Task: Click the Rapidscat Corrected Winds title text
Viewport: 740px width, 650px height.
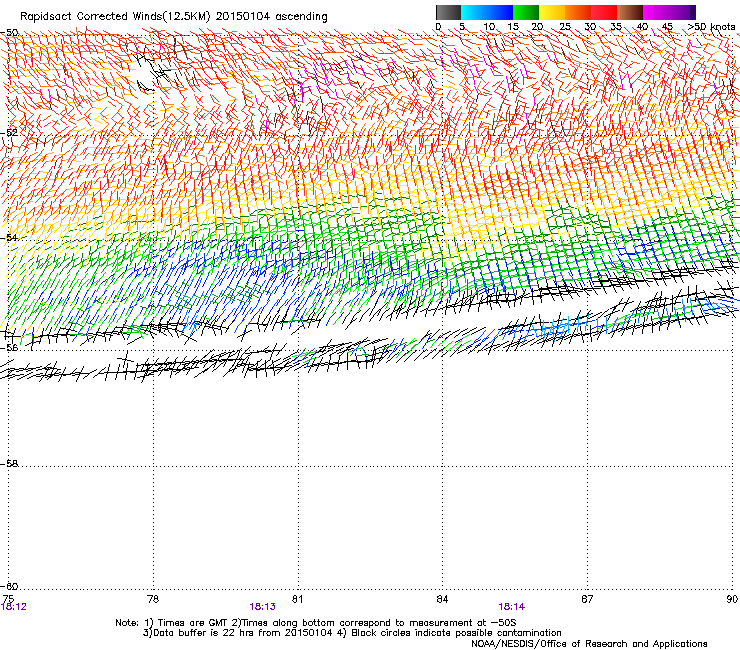Action: pyautogui.click(x=174, y=17)
